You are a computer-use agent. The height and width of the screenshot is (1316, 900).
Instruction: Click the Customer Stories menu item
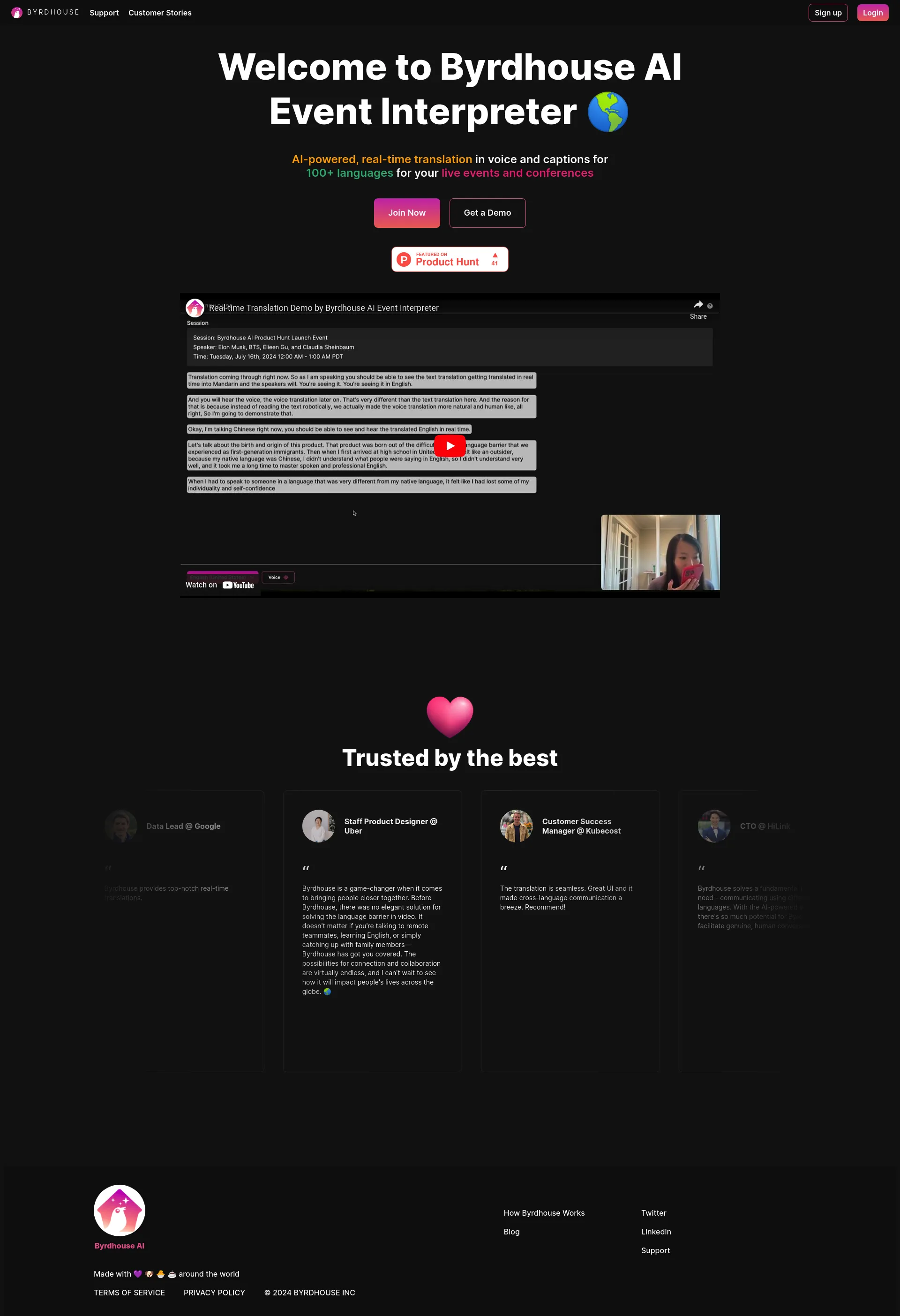160,12
